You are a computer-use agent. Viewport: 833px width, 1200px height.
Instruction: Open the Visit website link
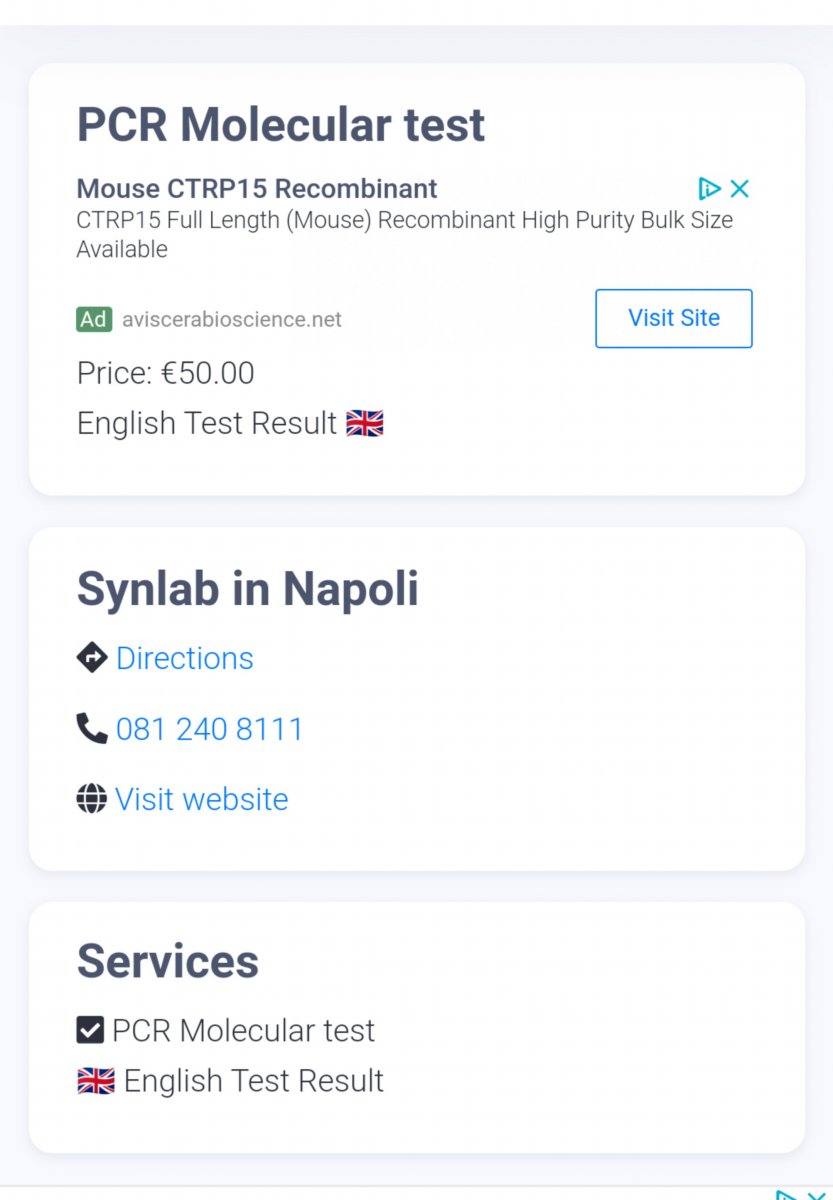[x=202, y=799]
